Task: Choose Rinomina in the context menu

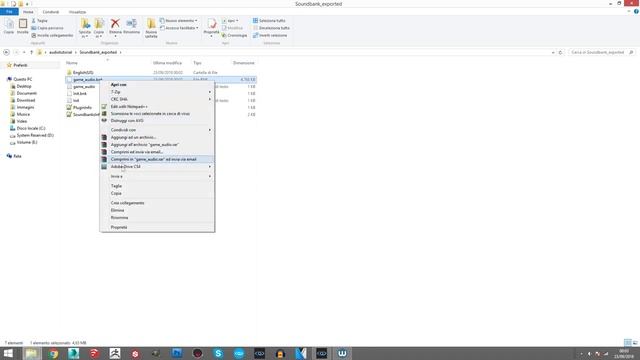Action: (157, 218)
